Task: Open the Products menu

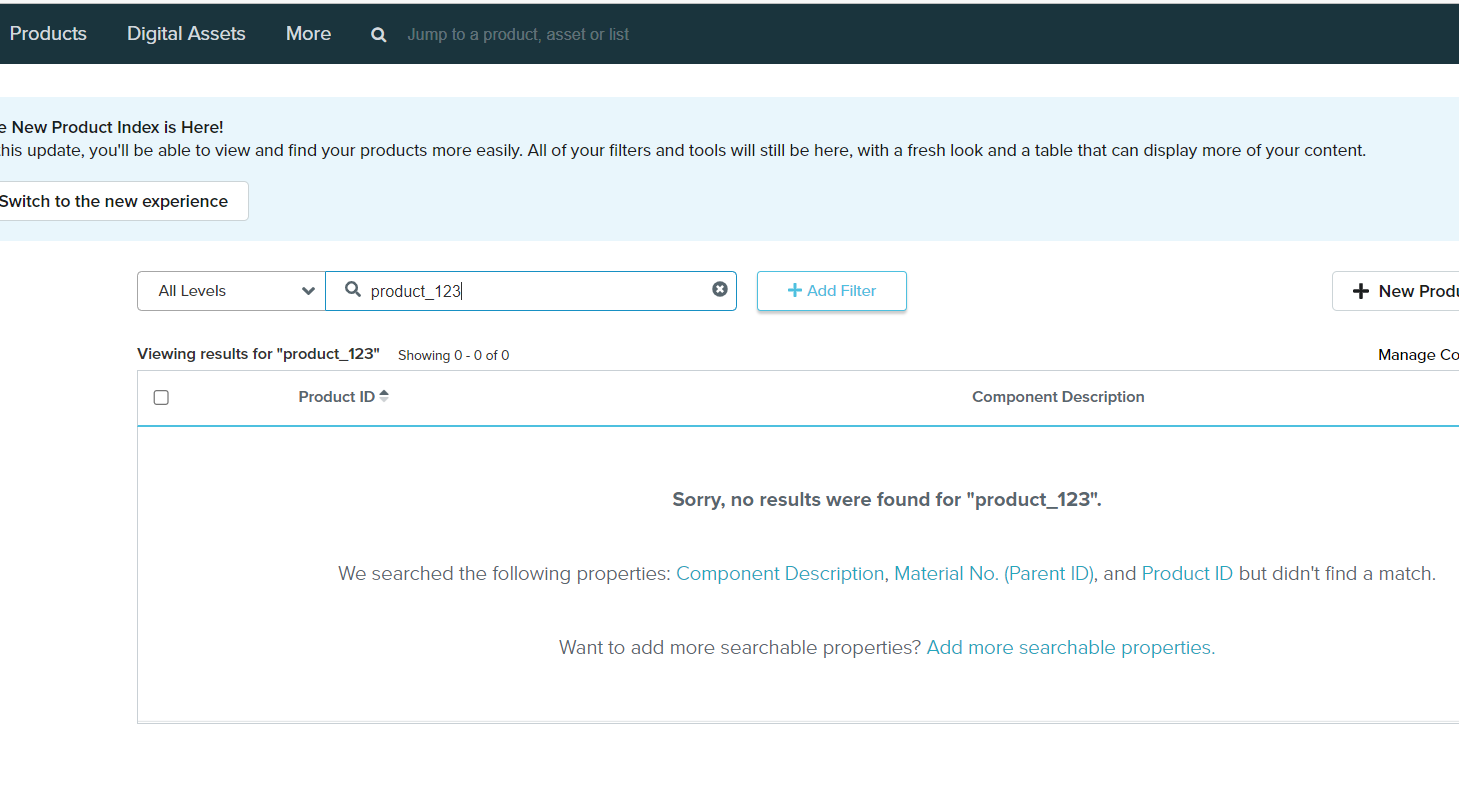Action: point(48,34)
